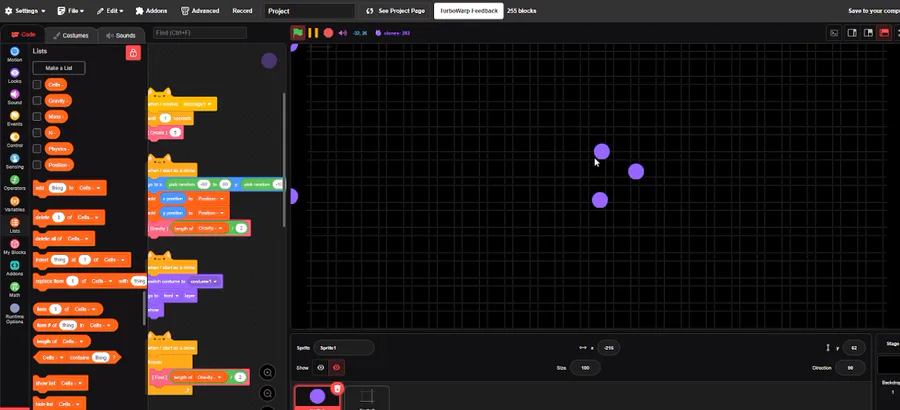Click the red lock icon in palette
This screenshot has height=410, width=900.
coord(133,53)
